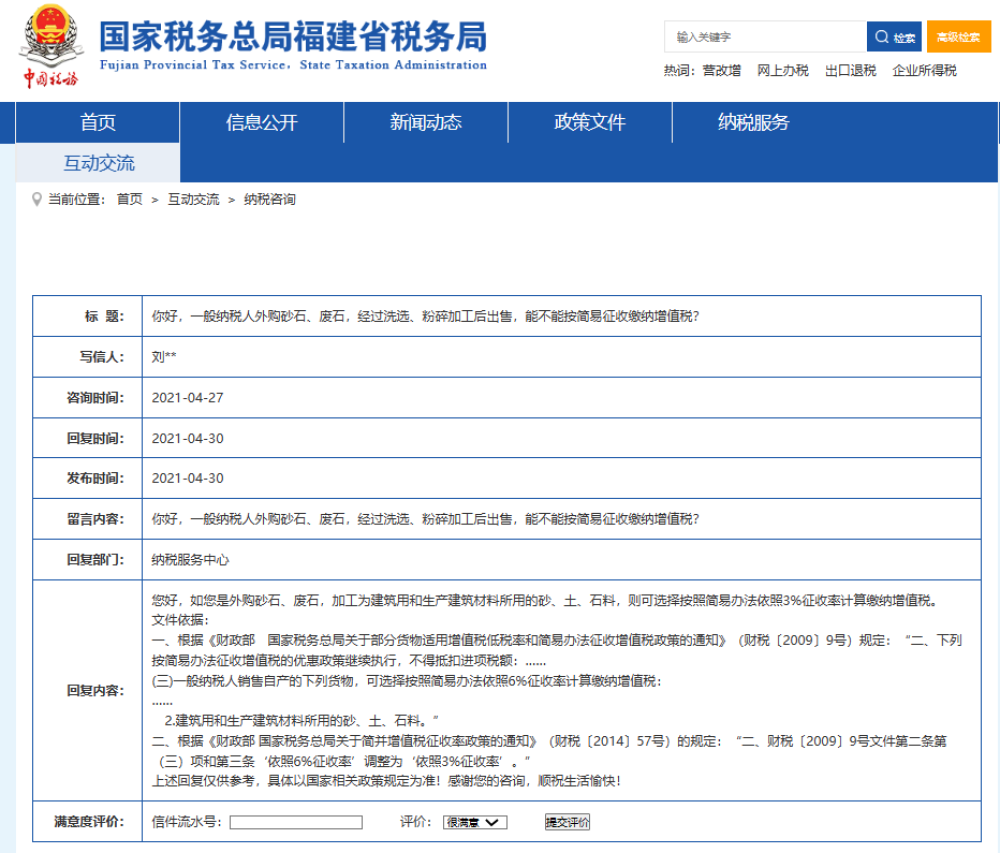The height and width of the screenshot is (853, 1000).
Task: Select the 纳税服务 navigation item
Action: pos(754,123)
